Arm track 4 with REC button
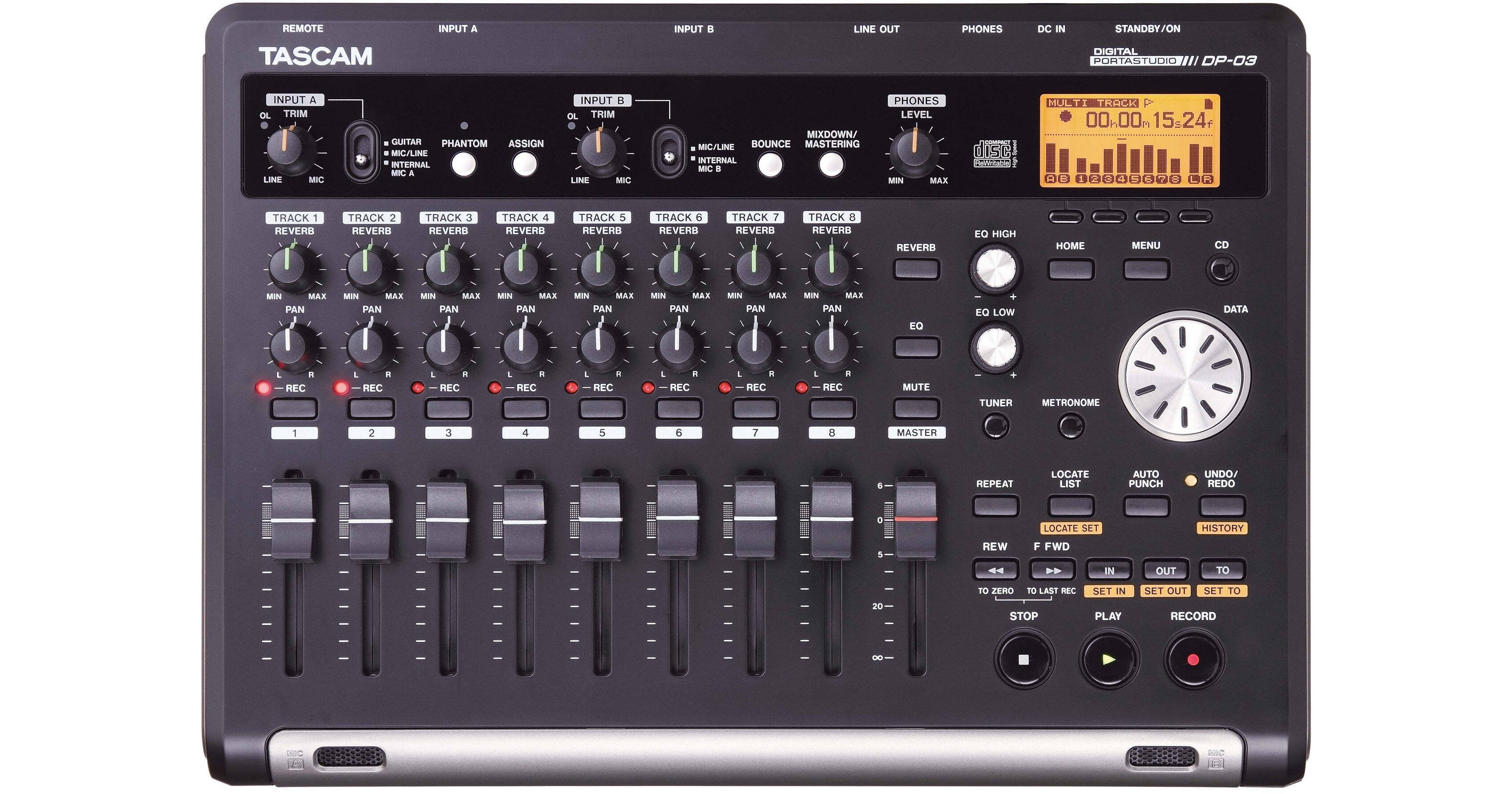Screen dimensions: 1512x794 526,408
